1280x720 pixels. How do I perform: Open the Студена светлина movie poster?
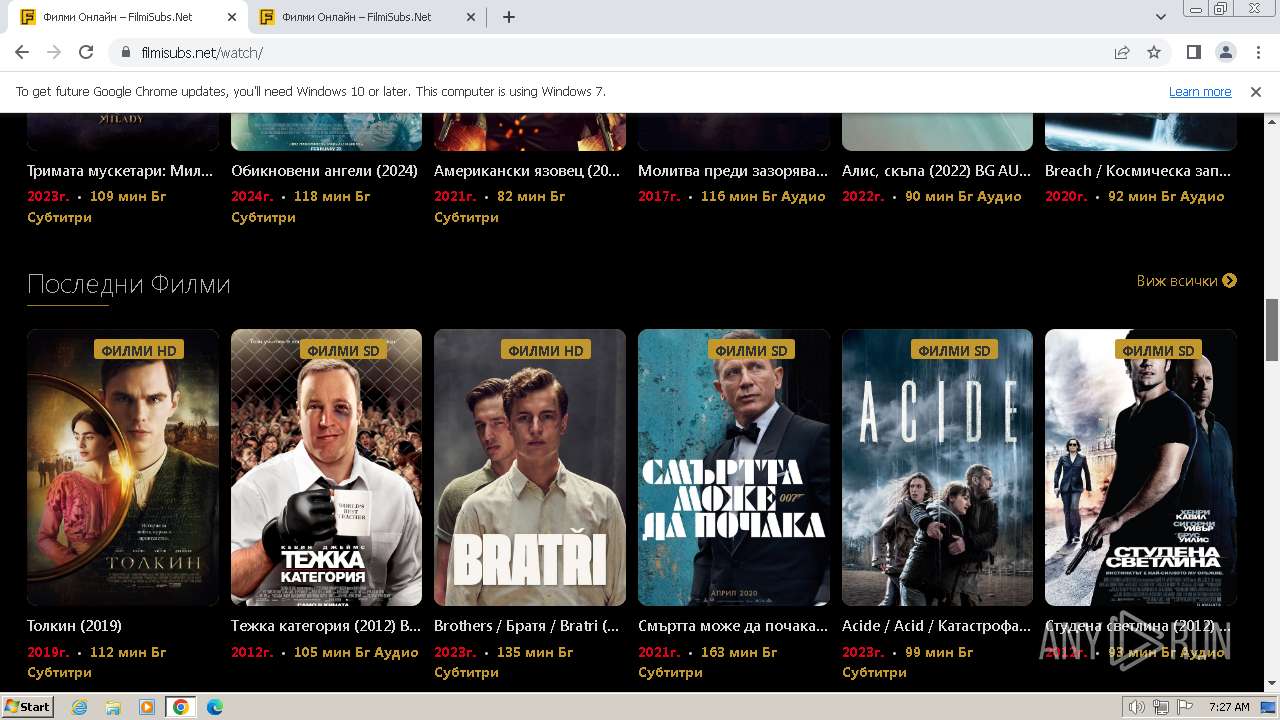coord(1141,467)
